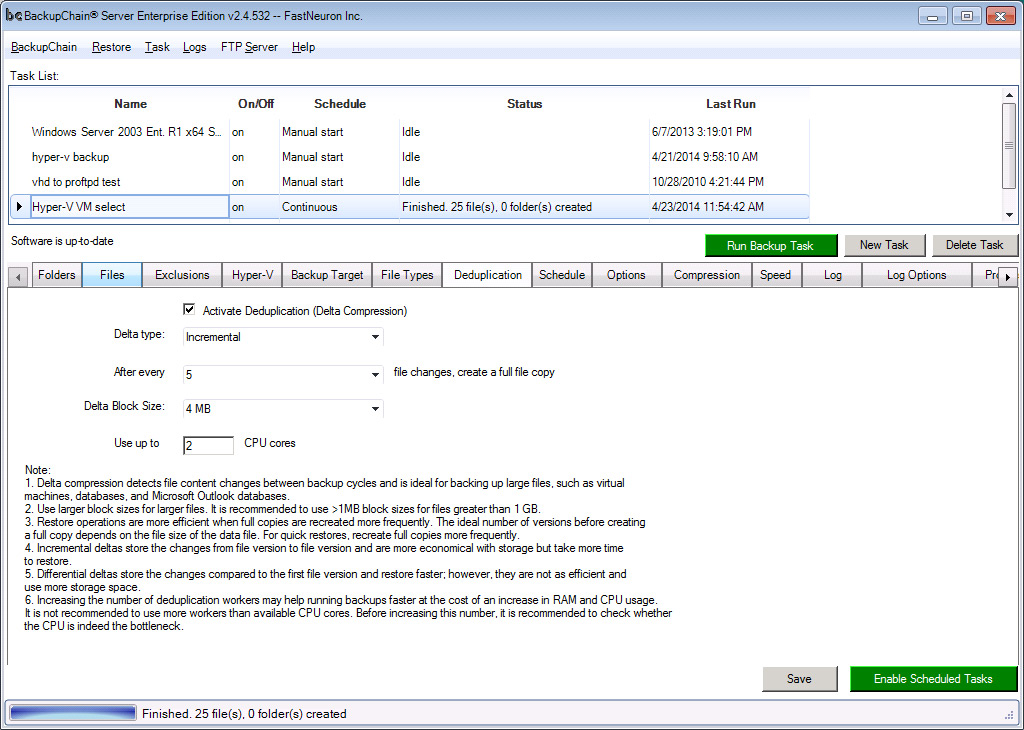Screen dimensions: 1024x730
Task: Open the Logs menu
Action: (194, 47)
